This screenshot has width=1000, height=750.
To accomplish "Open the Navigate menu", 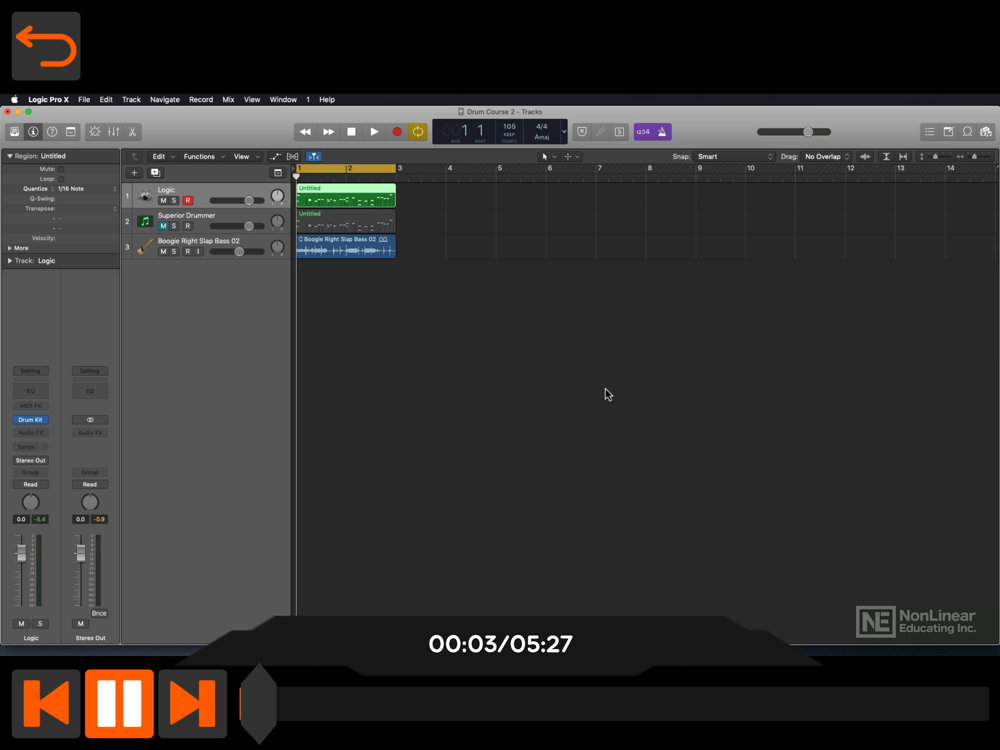I will pyautogui.click(x=165, y=99).
